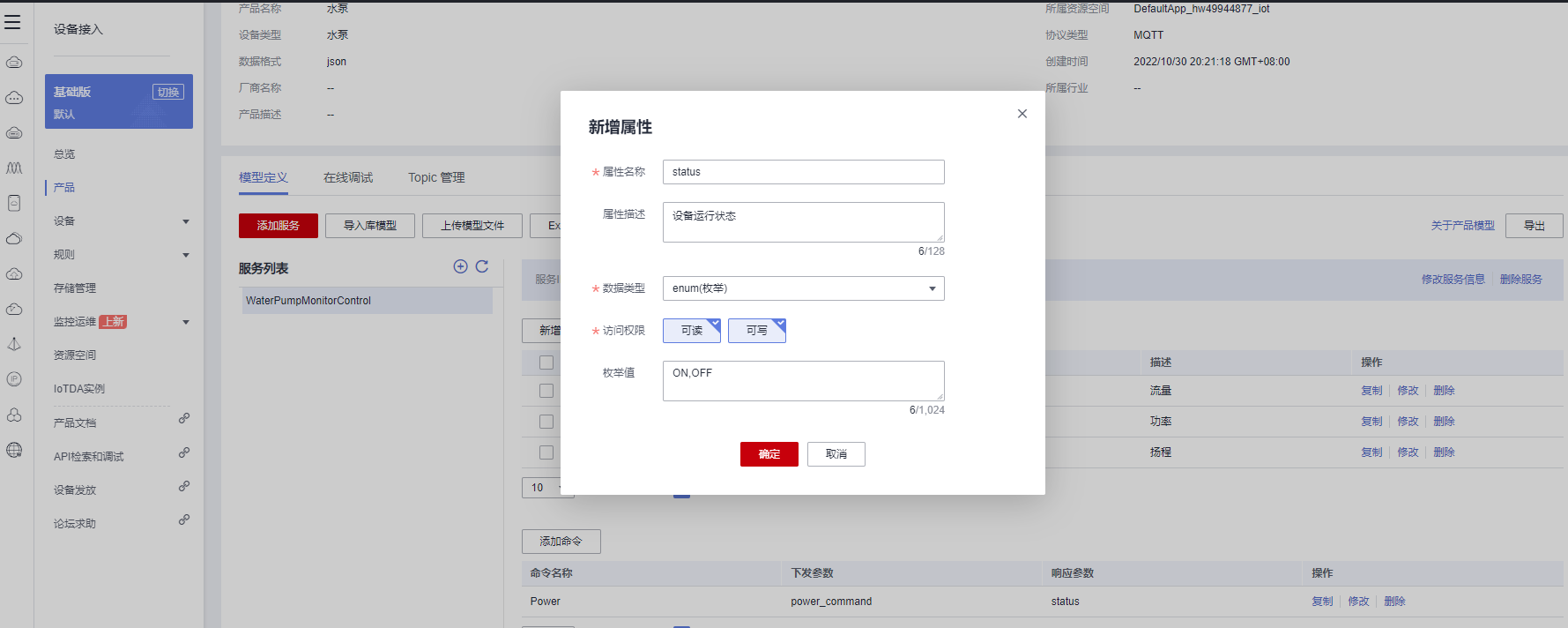Select 产品 in the sidebar
This screenshot has width=1568, height=628.
point(64,188)
